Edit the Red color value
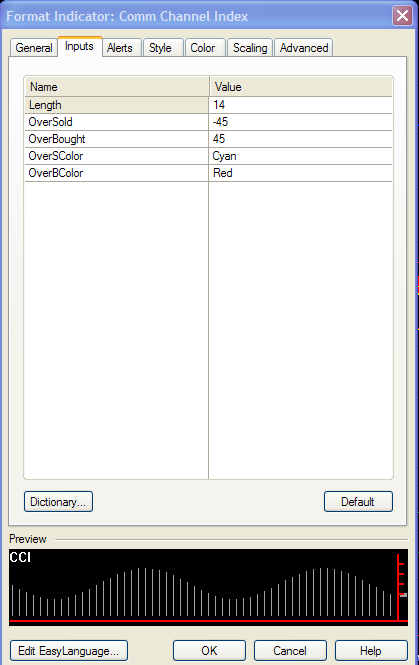 301,173
